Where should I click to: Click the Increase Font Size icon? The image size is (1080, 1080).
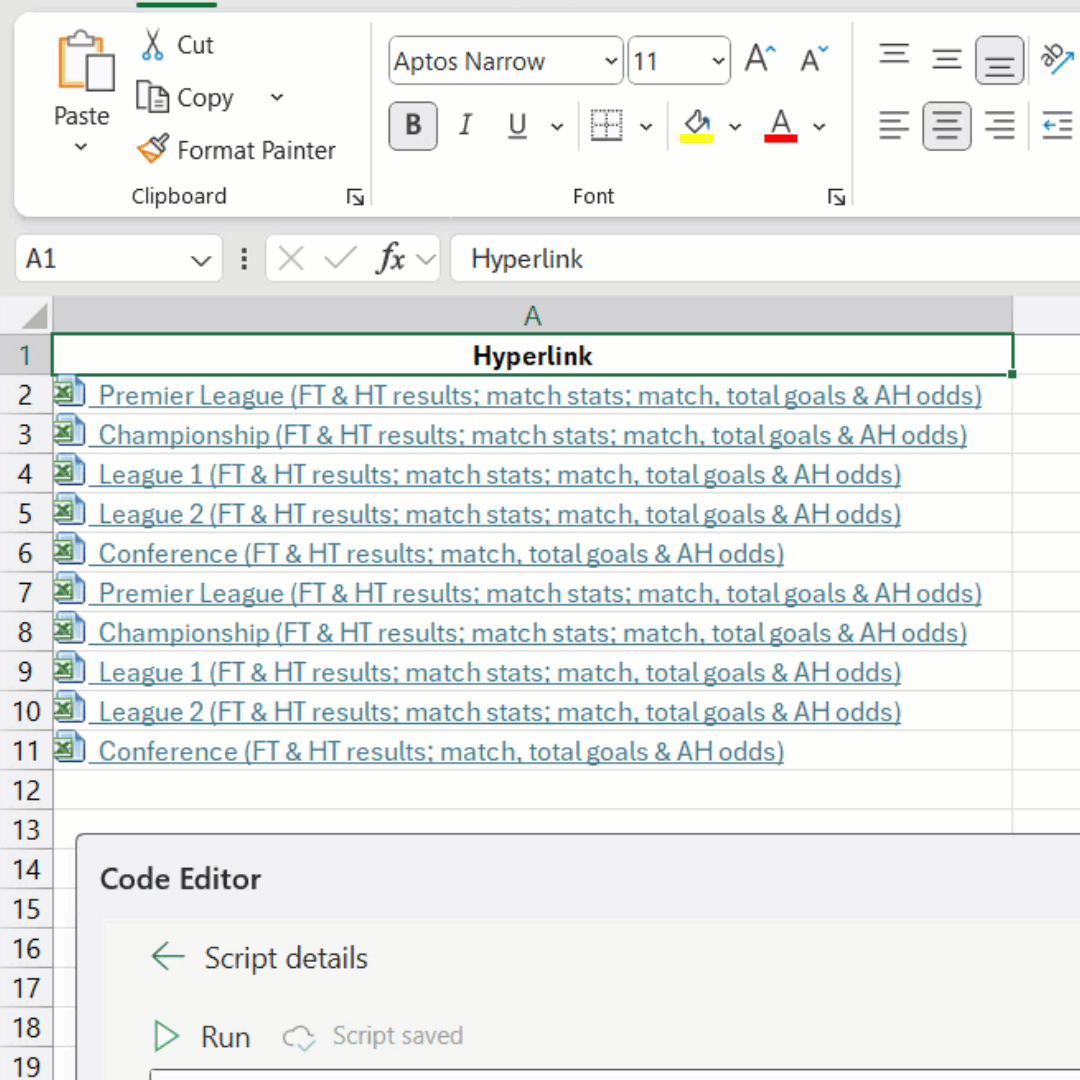pyautogui.click(x=760, y=60)
